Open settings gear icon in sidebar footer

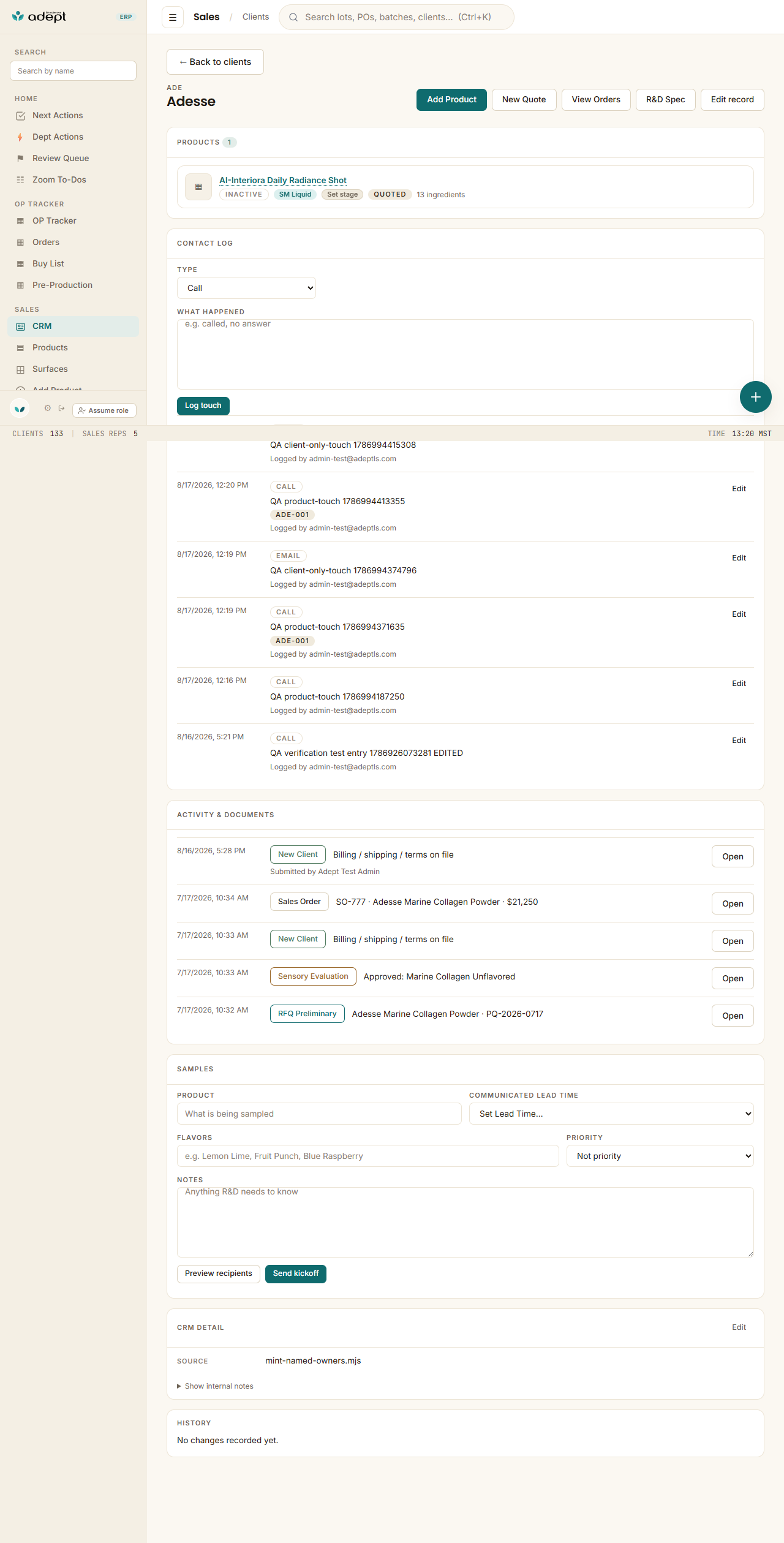pyautogui.click(x=47, y=408)
